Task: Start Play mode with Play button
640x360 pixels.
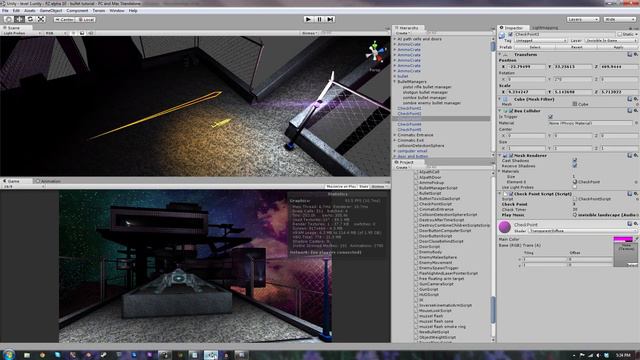Action: tap(308, 19)
